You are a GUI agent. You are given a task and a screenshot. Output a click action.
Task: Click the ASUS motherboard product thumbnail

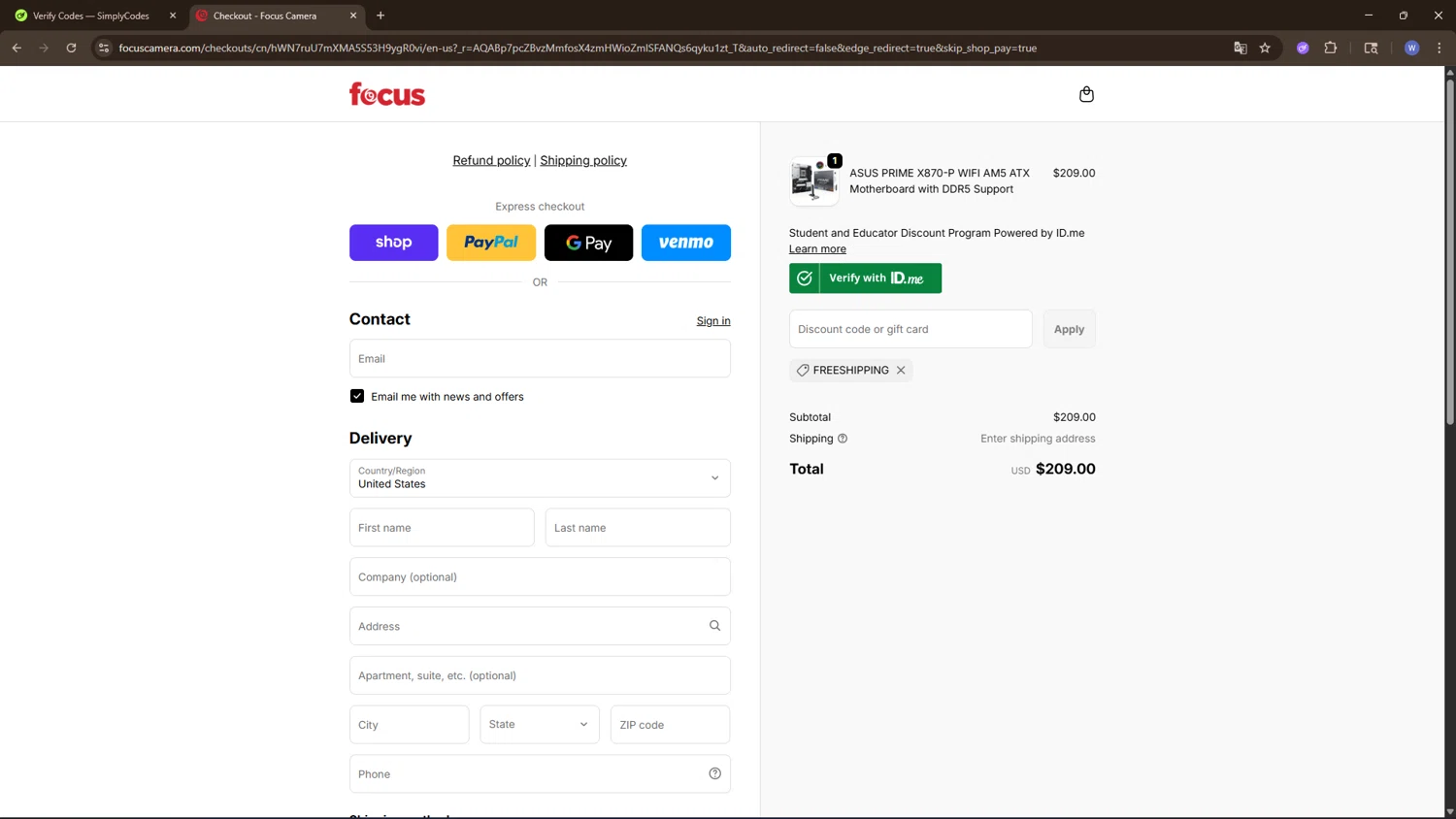pos(813,180)
